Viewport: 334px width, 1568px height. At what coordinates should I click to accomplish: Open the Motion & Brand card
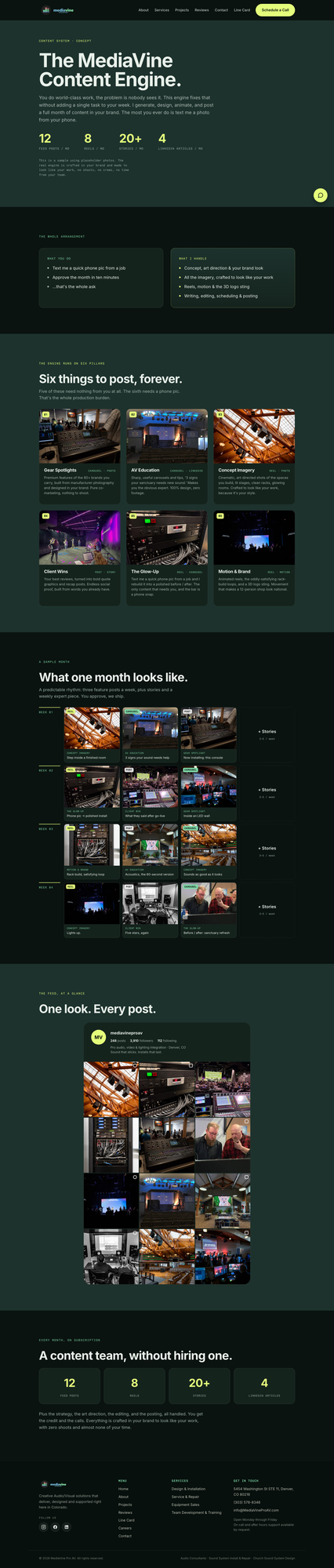tap(254, 558)
